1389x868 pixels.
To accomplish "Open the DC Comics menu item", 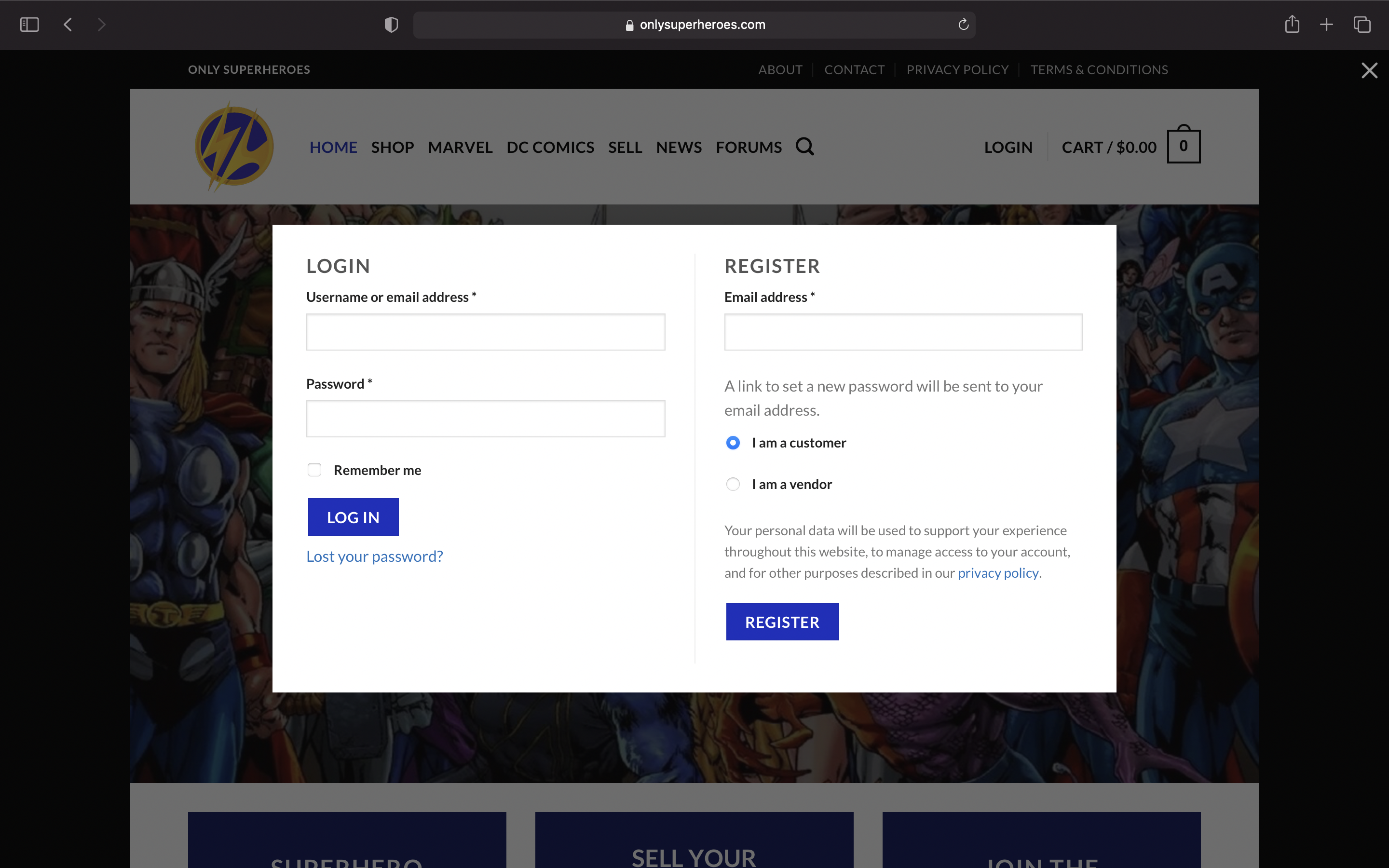I will tap(550, 148).
